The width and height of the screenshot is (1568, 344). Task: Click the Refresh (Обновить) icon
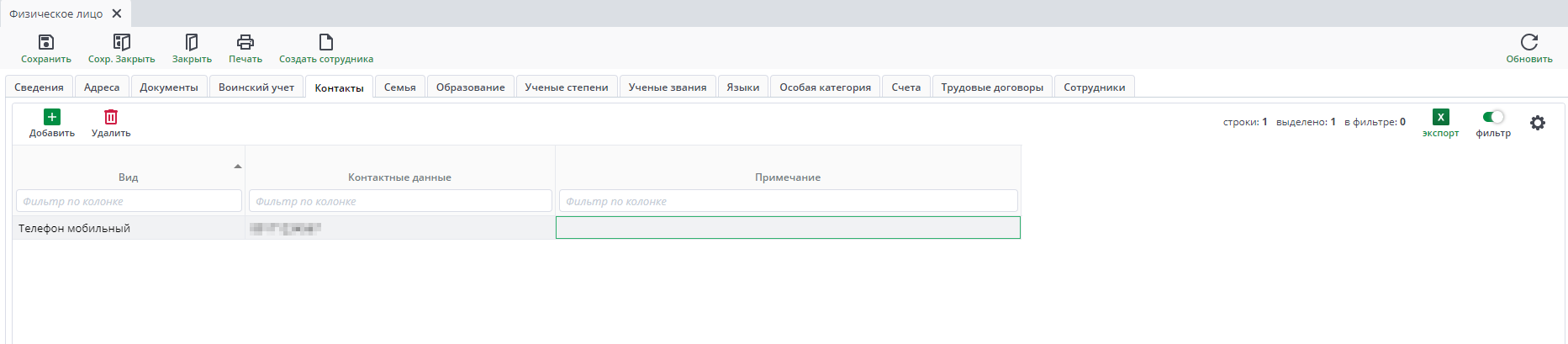click(x=1529, y=42)
